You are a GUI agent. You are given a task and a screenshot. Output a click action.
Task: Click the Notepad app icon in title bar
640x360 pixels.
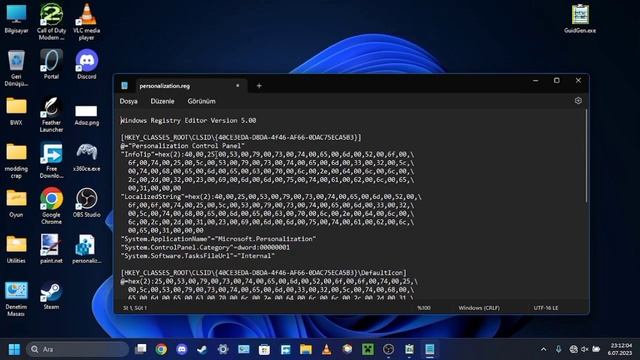pos(124,86)
